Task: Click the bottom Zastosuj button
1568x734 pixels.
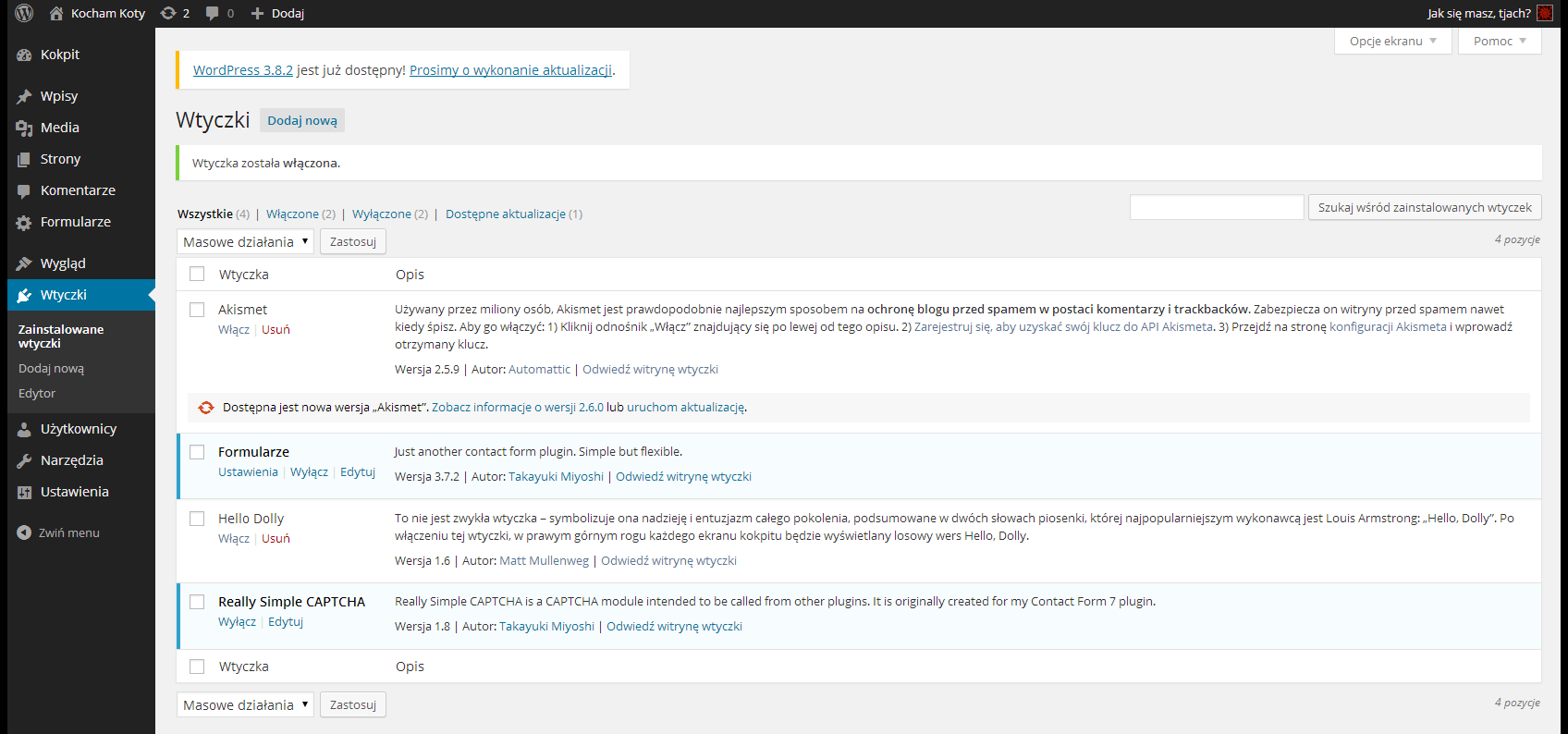Action: tap(353, 704)
